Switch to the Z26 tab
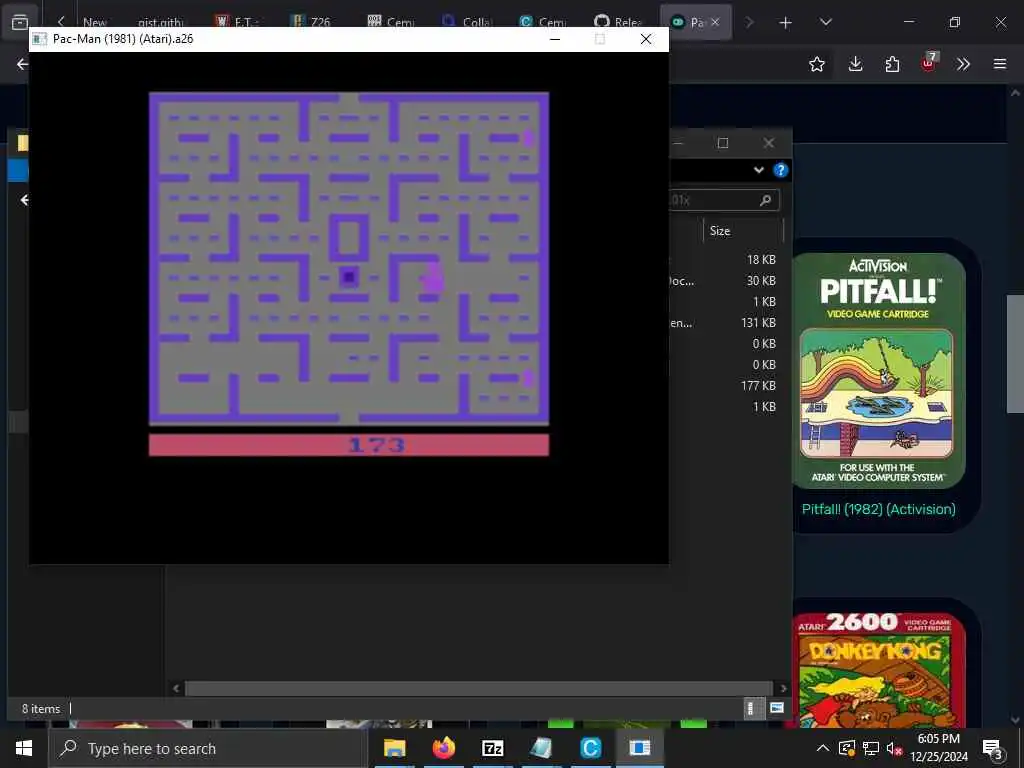This screenshot has width=1024, height=768. [312, 22]
